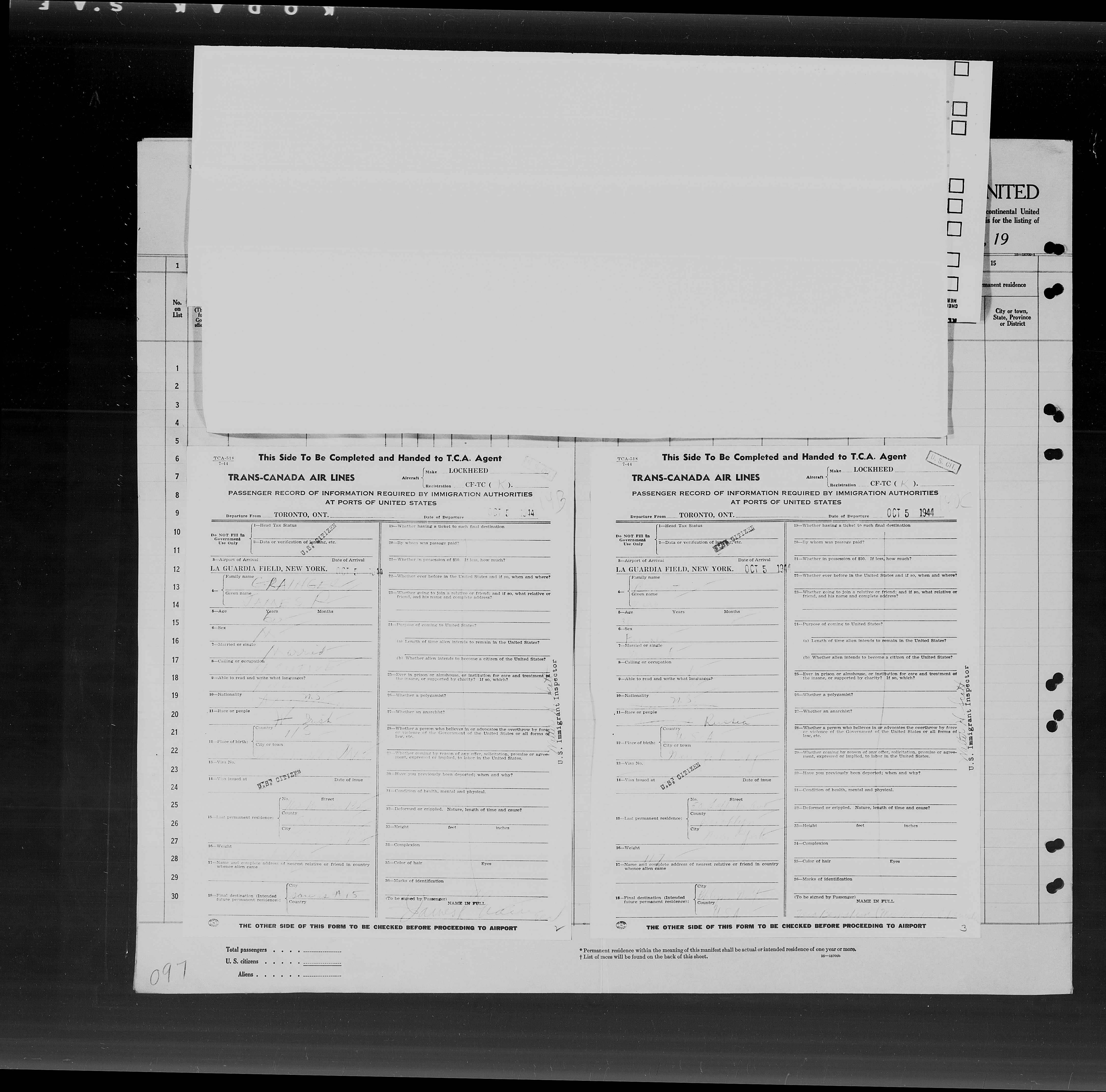
Task: Click the 'No. on List' column header
Action: pos(177,308)
